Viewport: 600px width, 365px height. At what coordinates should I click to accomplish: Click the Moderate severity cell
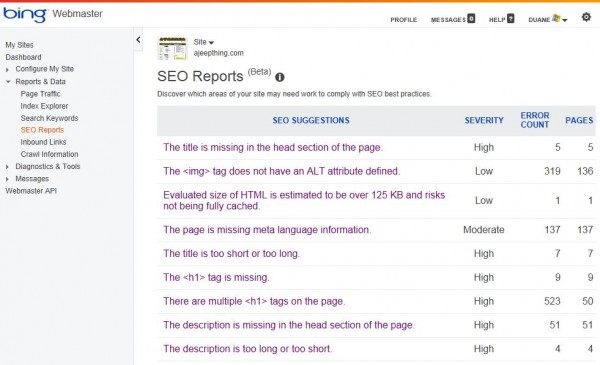[484, 230]
